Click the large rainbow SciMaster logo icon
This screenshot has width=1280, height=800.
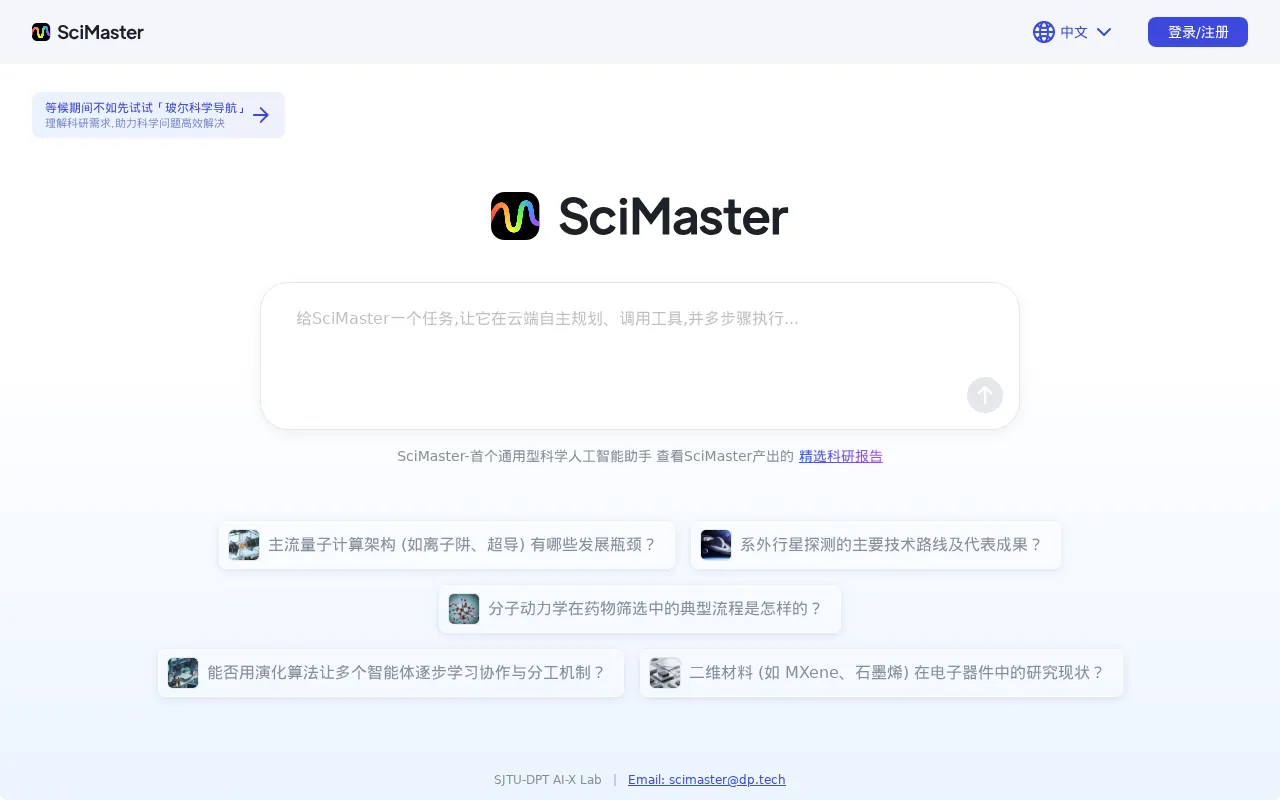click(515, 216)
